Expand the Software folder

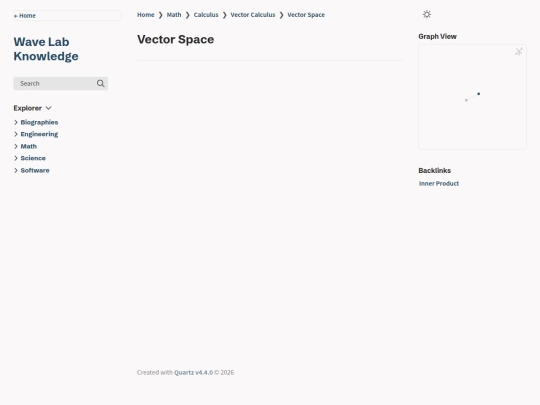[x=35, y=170]
